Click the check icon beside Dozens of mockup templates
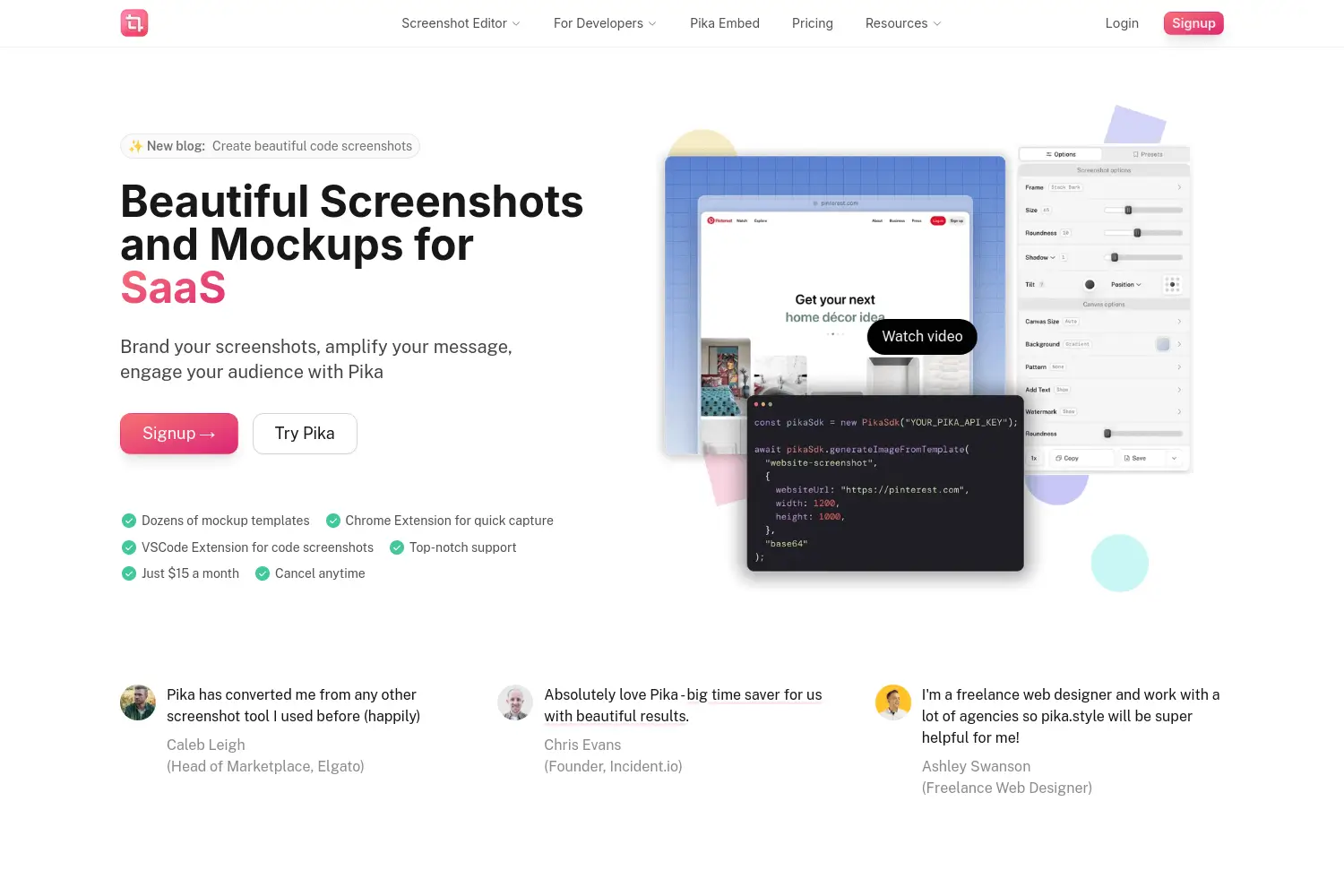 129,521
